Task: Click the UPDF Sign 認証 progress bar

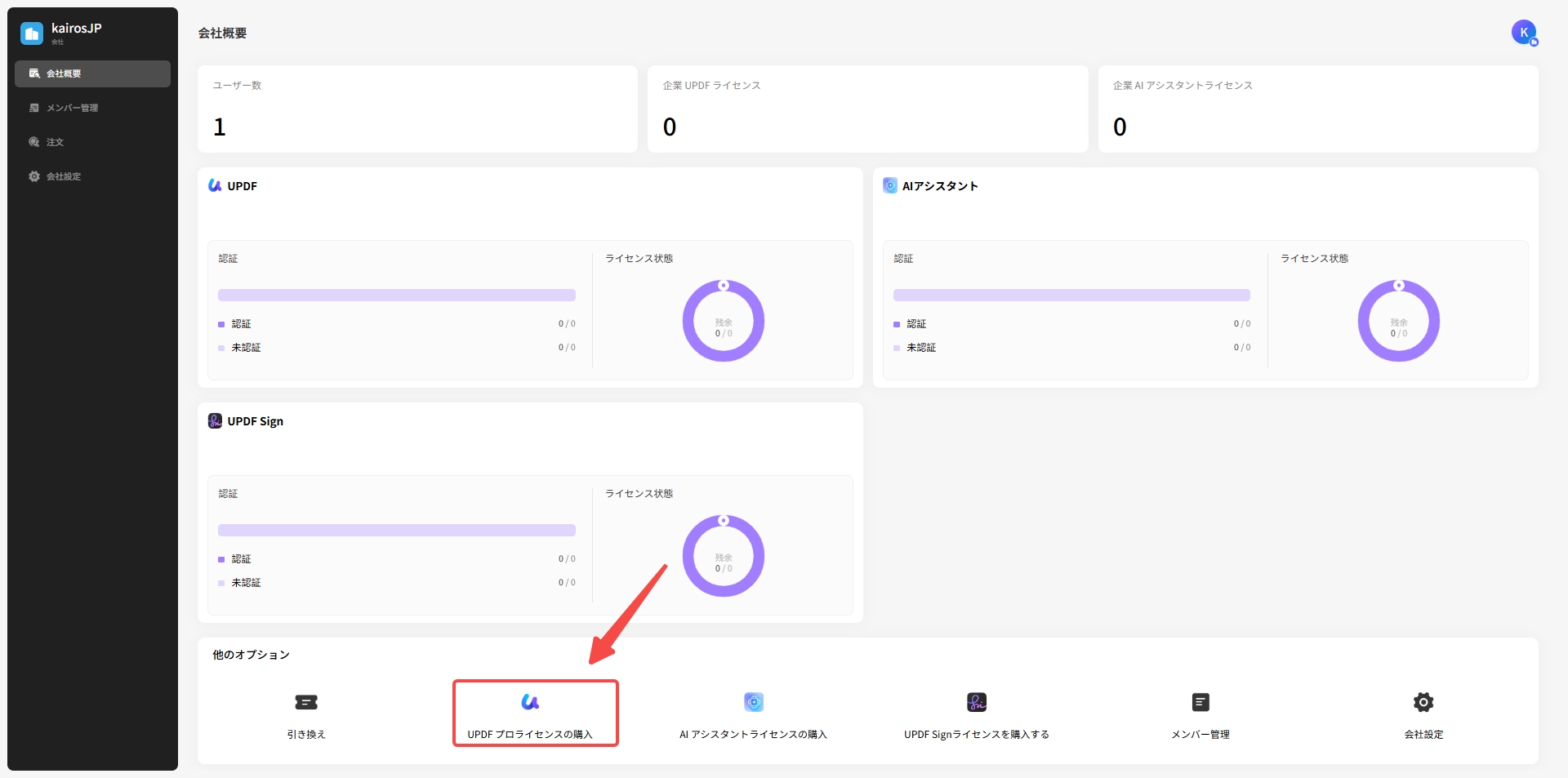Action: point(397,530)
